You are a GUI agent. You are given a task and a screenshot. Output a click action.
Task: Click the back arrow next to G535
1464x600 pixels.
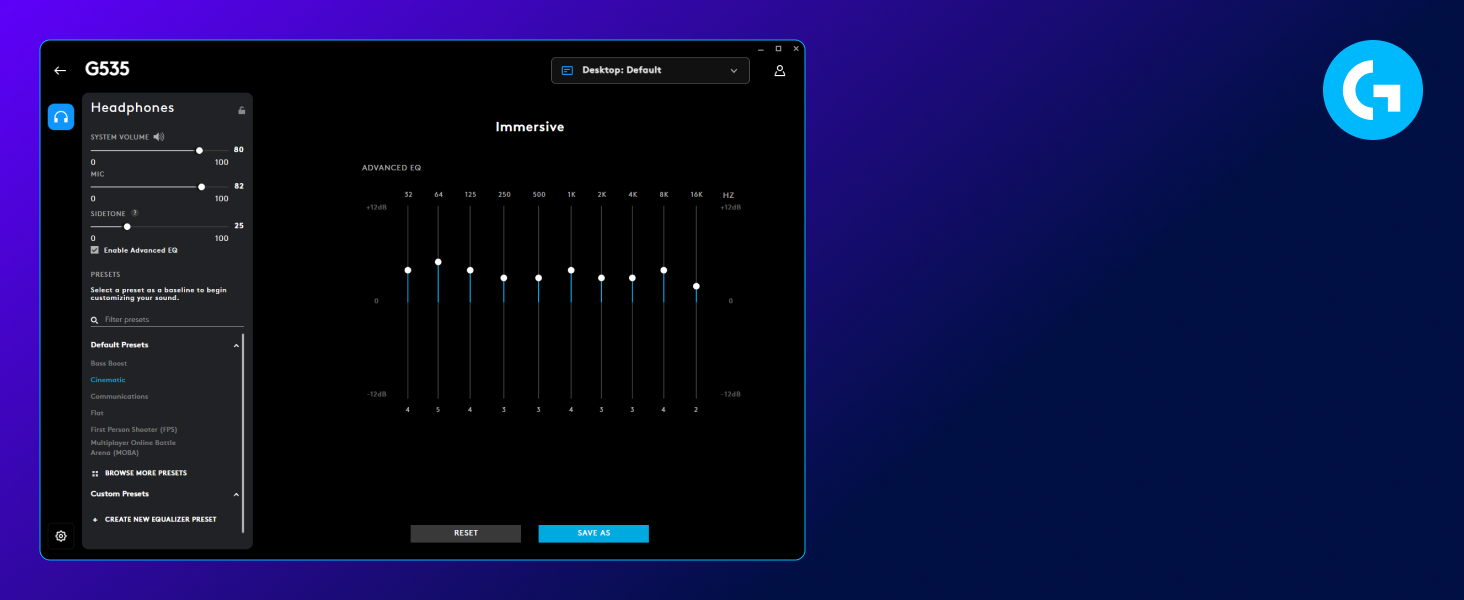(x=60, y=71)
